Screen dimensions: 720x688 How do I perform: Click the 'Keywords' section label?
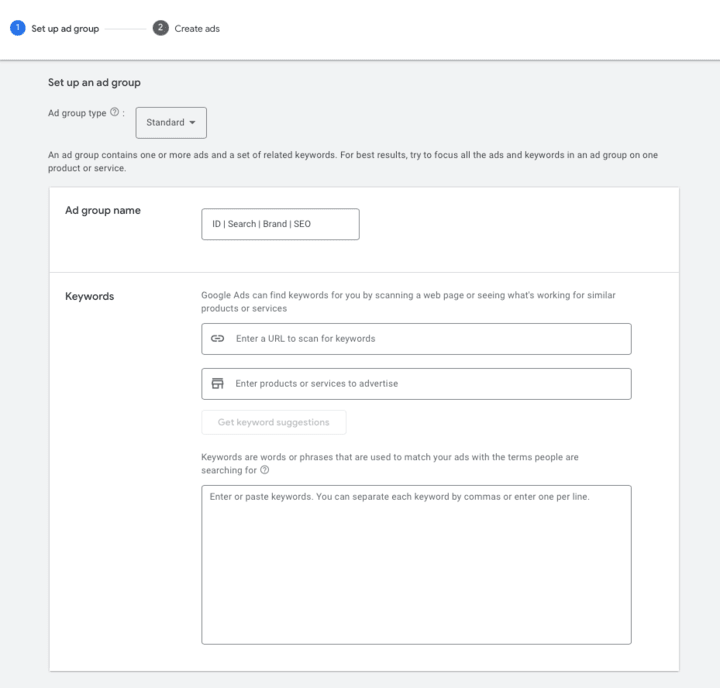89,296
